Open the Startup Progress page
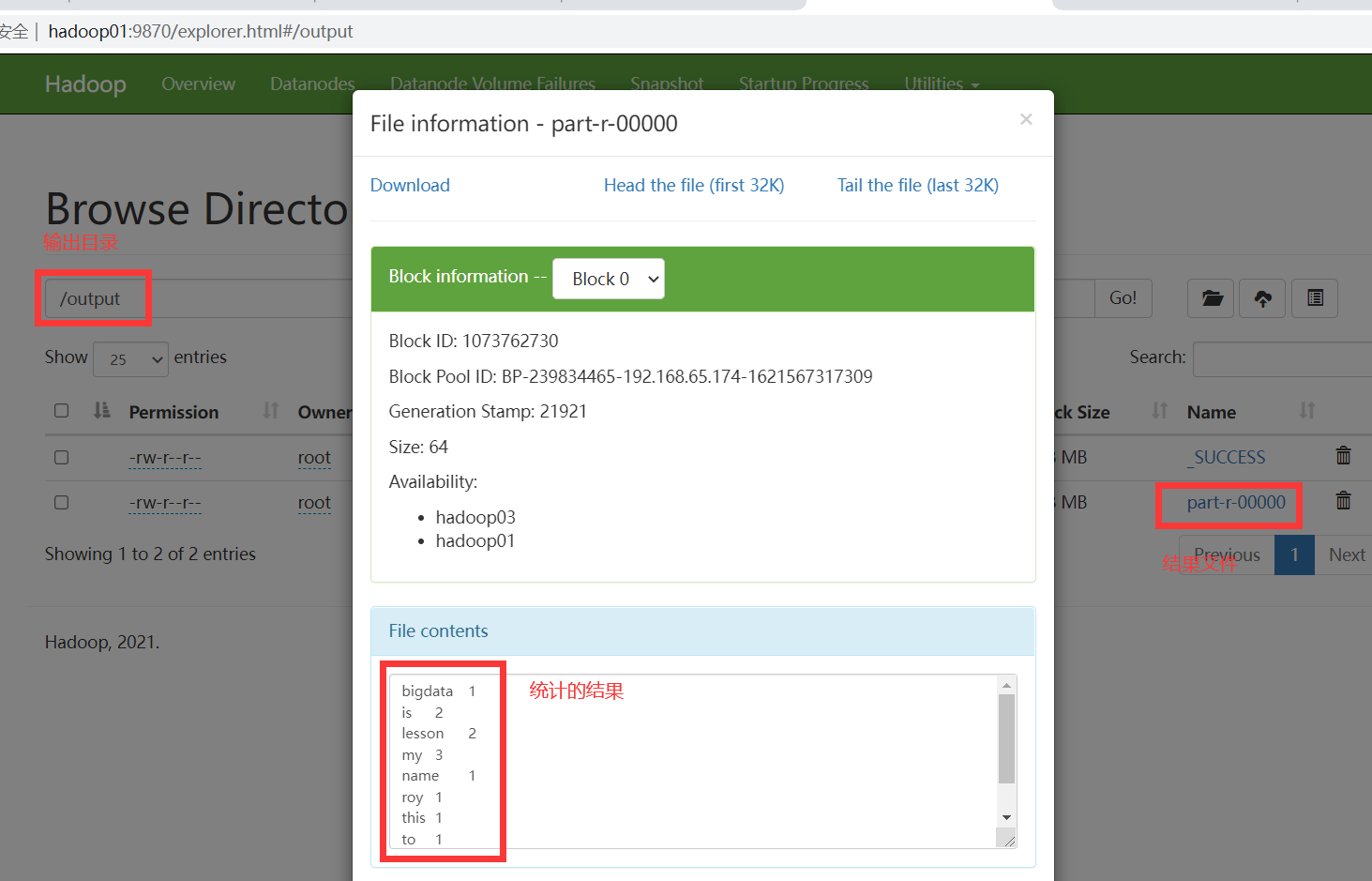This screenshot has width=1372, height=881. coord(804,84)
